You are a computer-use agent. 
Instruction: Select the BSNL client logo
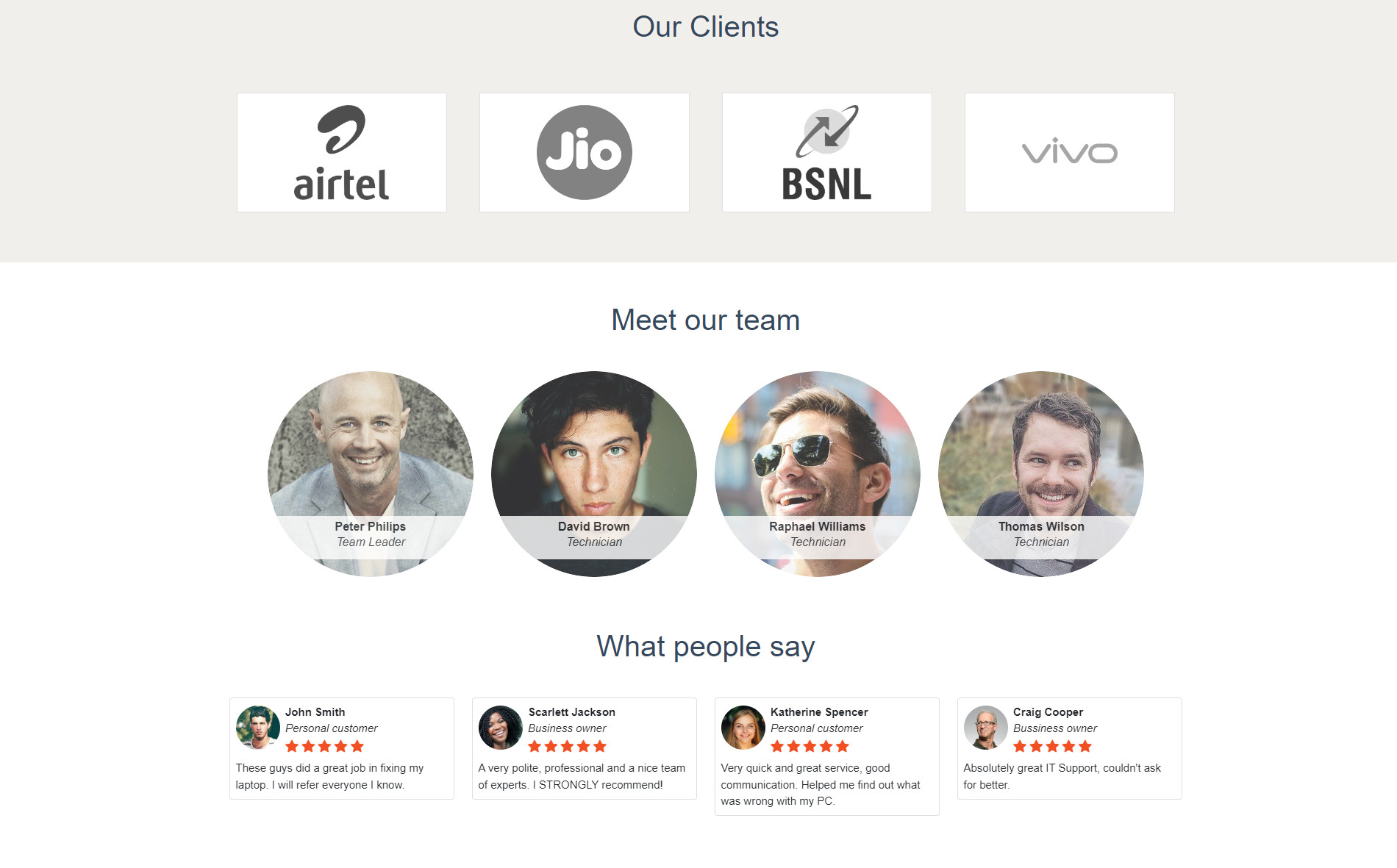[x=826, y=152]
